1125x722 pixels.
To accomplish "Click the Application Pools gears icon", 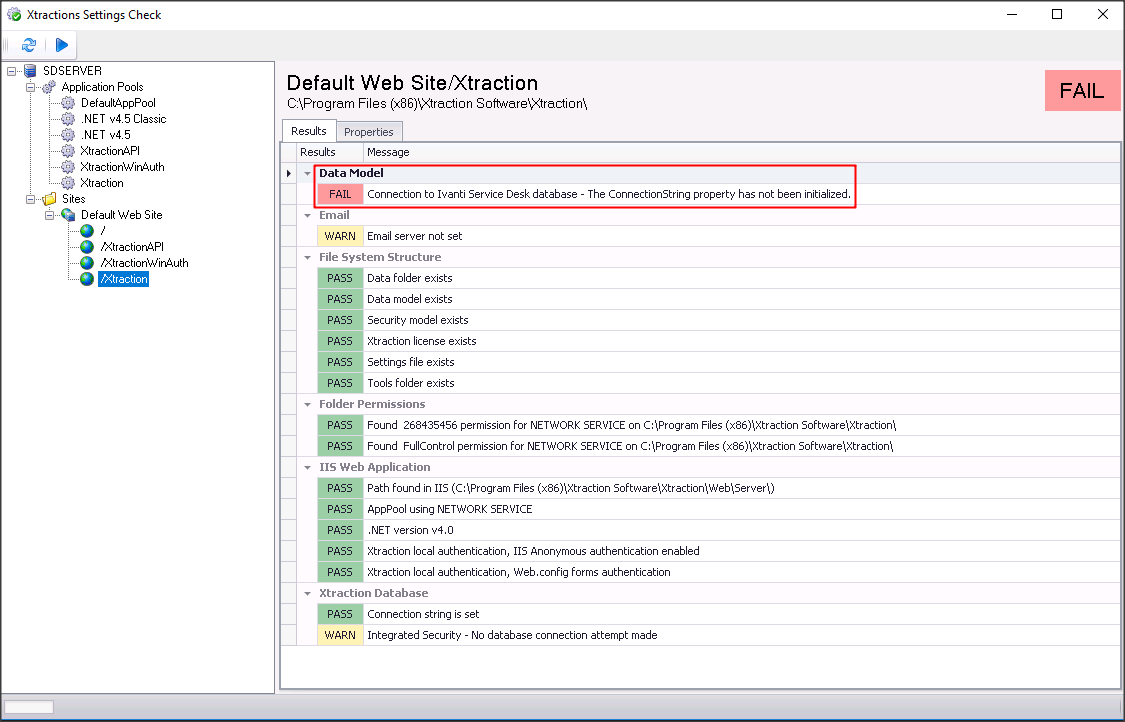I will (48, 86).
